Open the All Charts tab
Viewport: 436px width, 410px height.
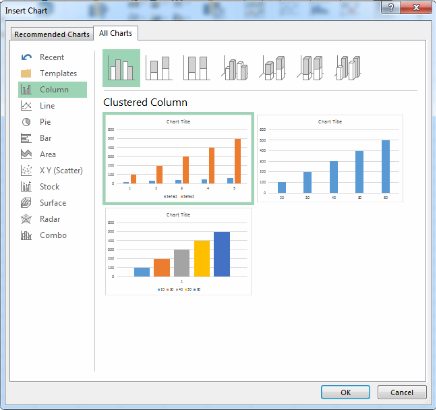click(x=115, y=33)
